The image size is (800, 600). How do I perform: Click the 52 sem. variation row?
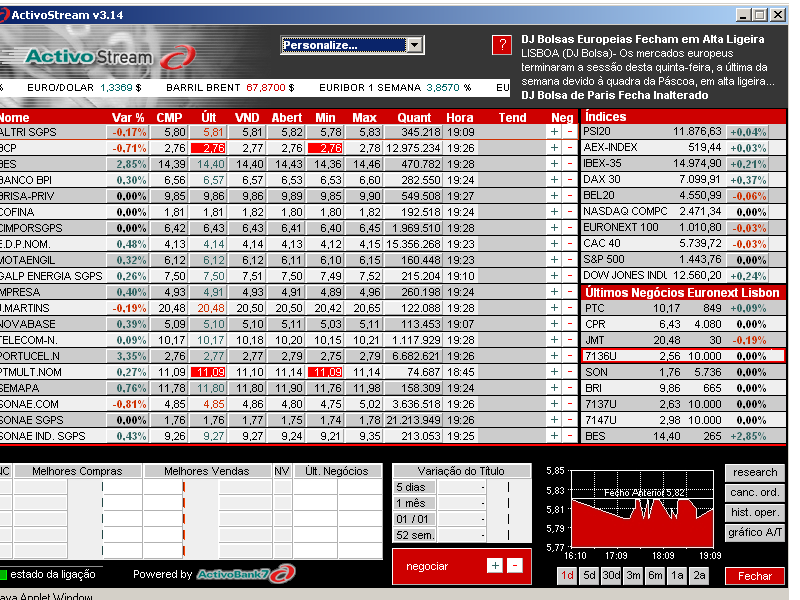[462, 535]
